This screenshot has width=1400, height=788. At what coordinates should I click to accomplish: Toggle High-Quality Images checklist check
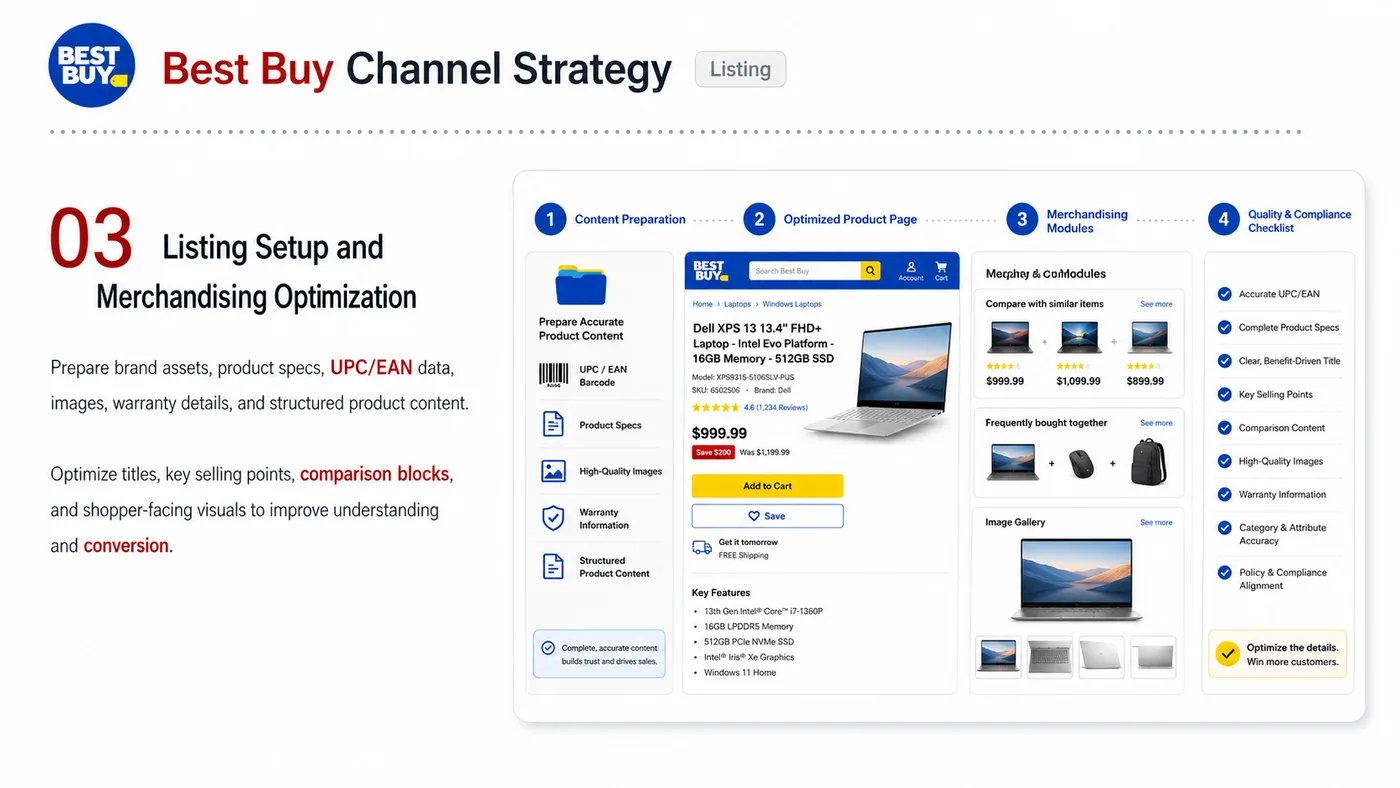(1224, 461)
